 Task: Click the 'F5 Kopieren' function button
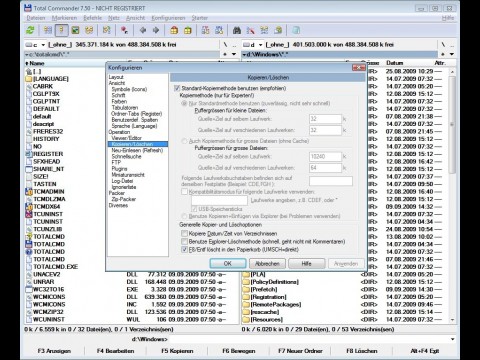(177, 351)
